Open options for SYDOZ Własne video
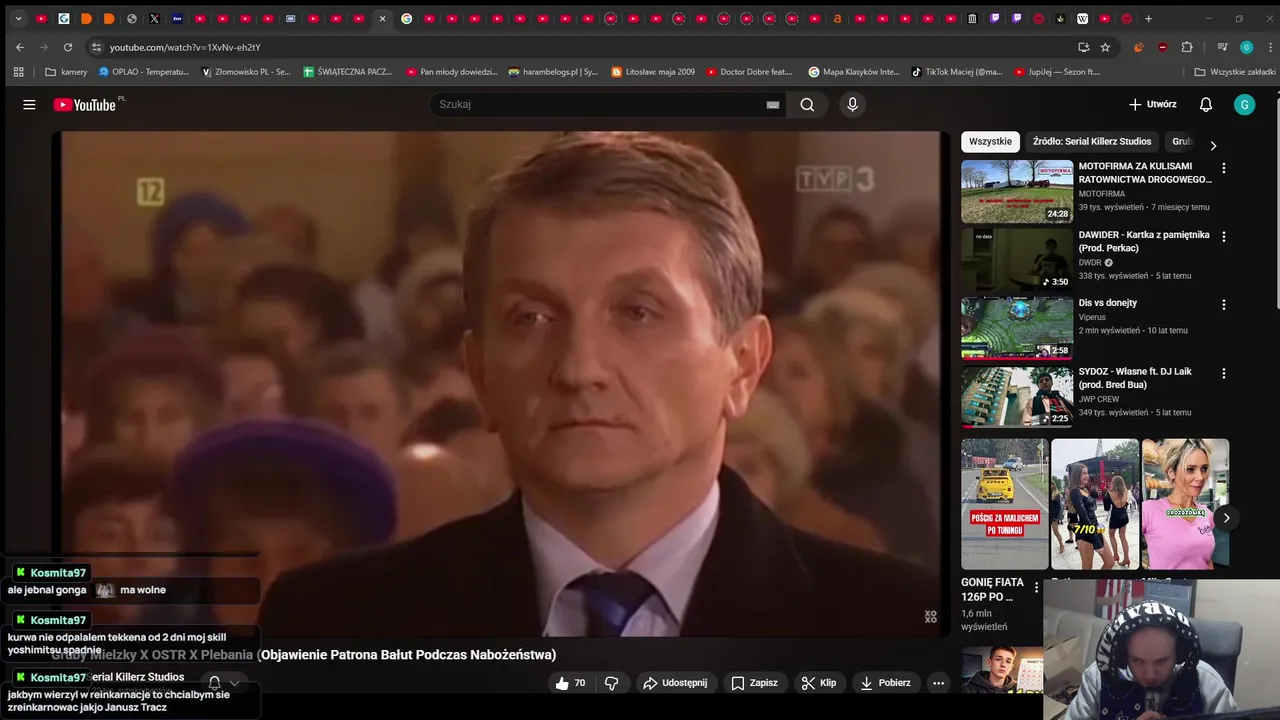Viewport: 1280px width, 720px height. (1223, 373)
